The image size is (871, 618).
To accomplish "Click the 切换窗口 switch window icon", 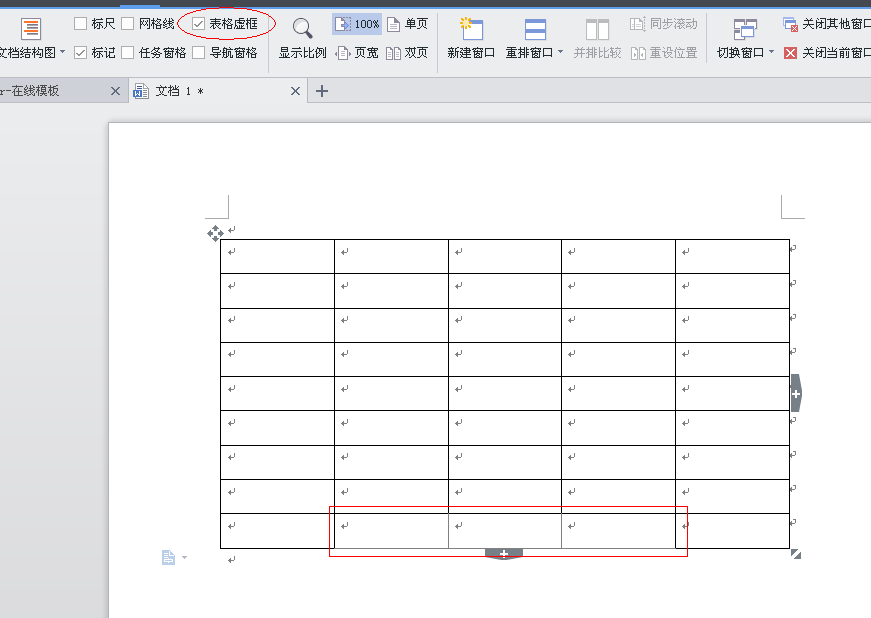I will pos(745,29).
